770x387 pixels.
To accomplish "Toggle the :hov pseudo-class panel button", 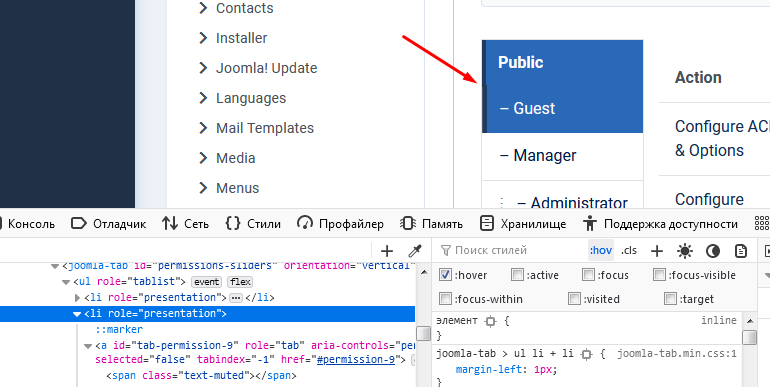I will click(601, 250).
